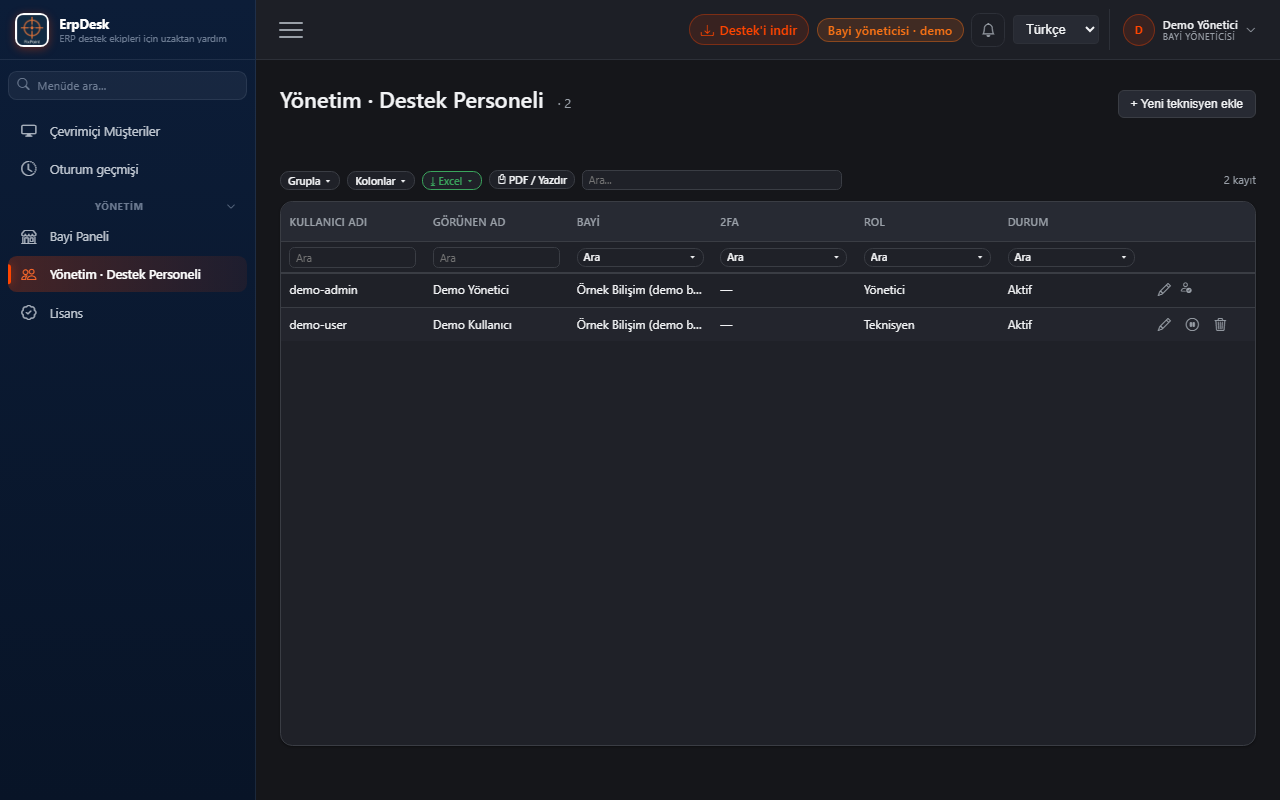Open the Grupla dropdown
This screenshot has width=1280, height=800.
pos(310,181)
